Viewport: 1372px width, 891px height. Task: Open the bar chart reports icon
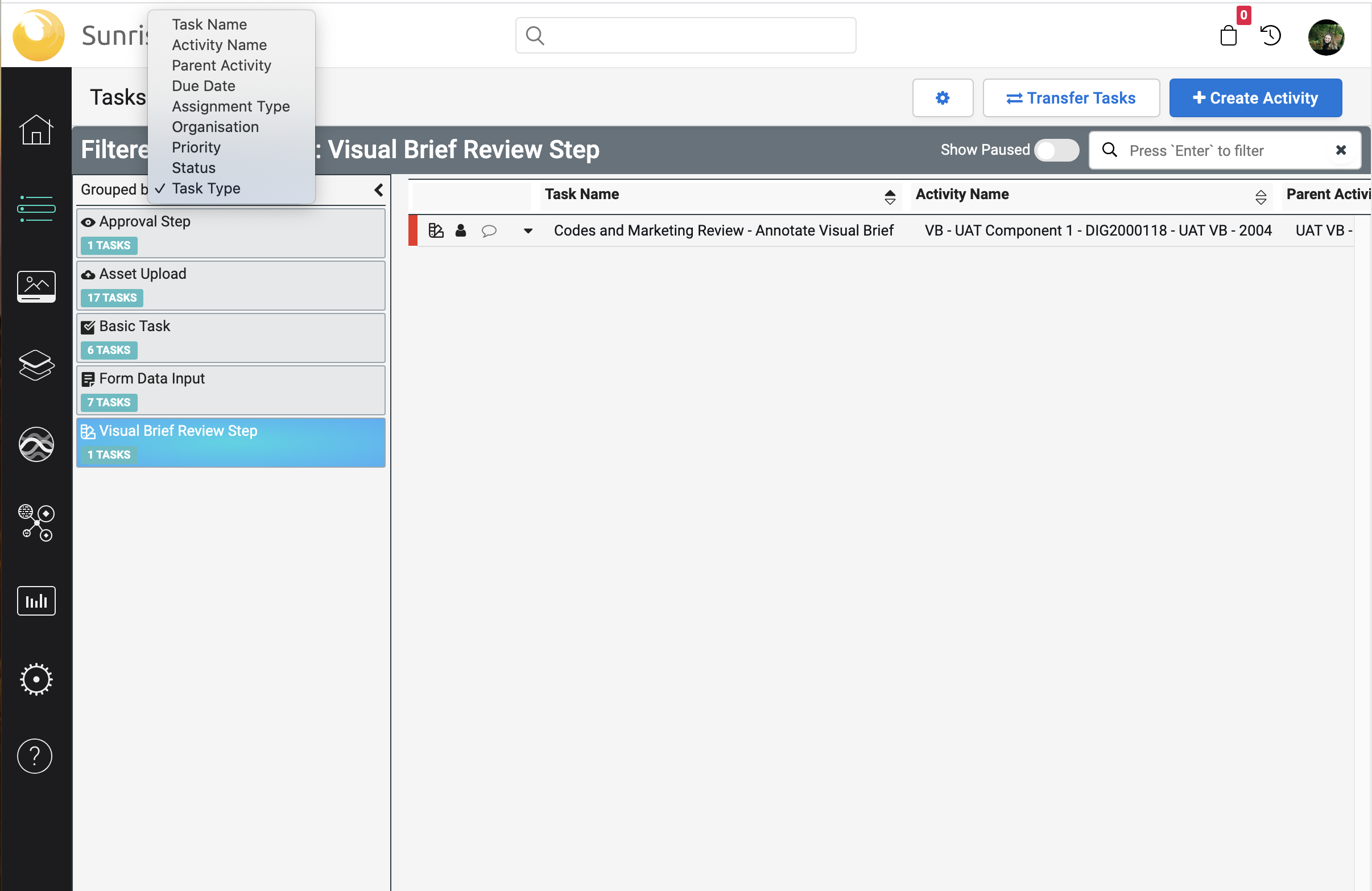pos(36,601)
